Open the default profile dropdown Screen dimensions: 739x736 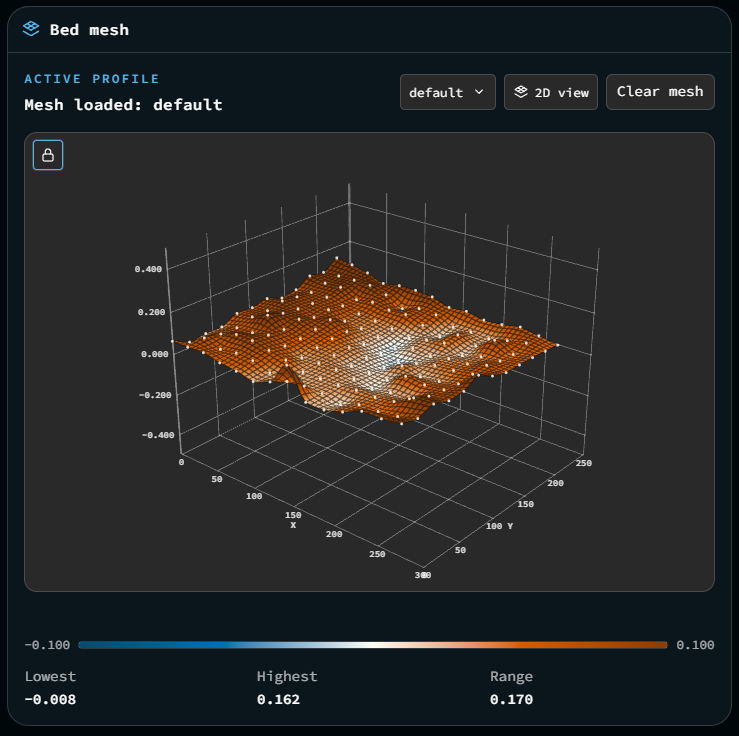[447, 92]
